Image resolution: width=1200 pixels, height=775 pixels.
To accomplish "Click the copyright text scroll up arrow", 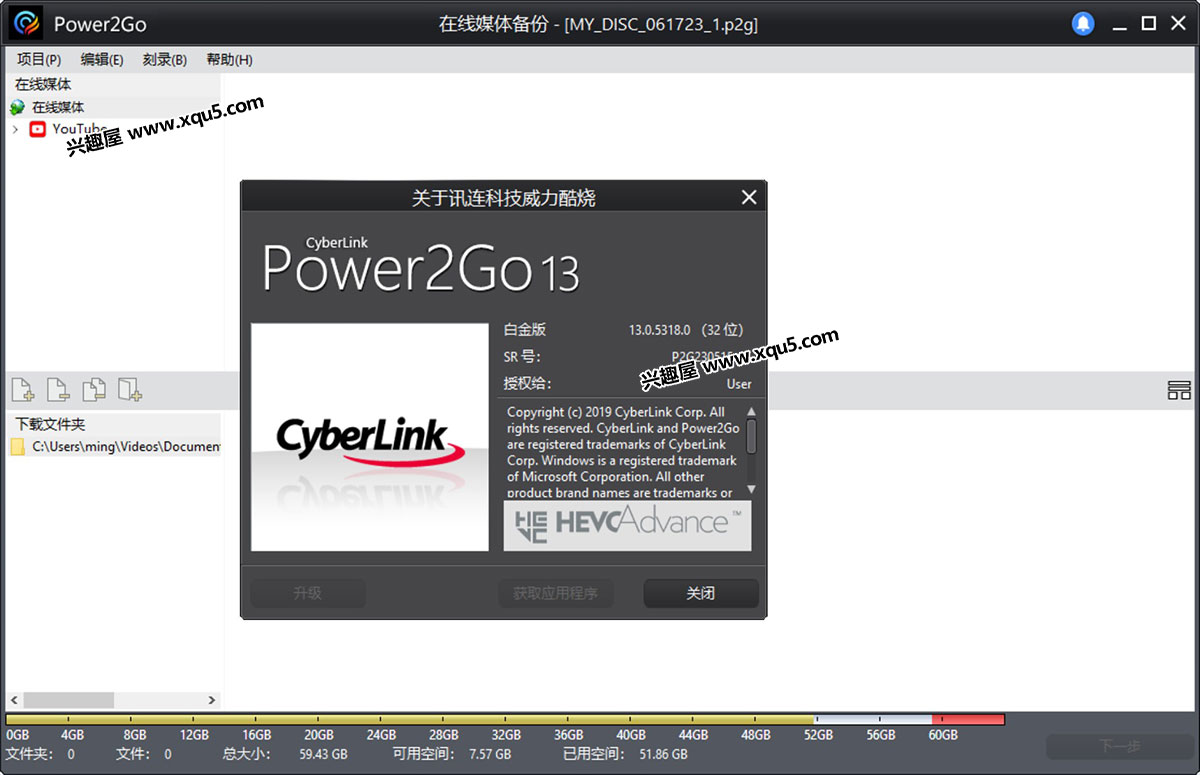I will click(x=751, y=411).
